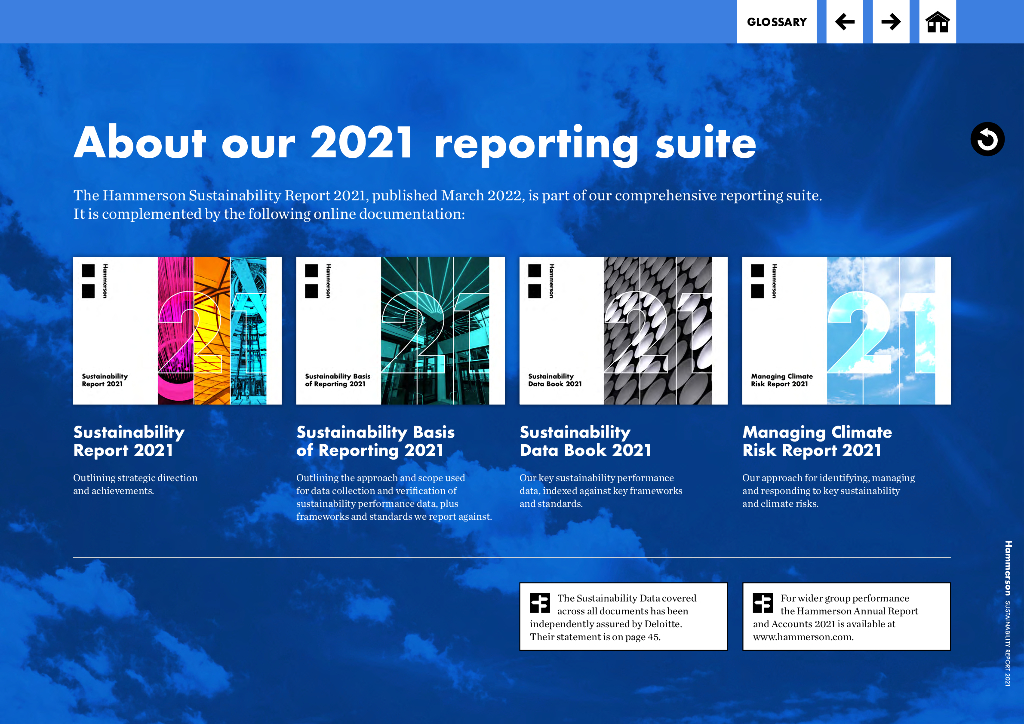This screenshot has height=724, width=1024.
Task: Open the Glossary button
Action: 777,22
